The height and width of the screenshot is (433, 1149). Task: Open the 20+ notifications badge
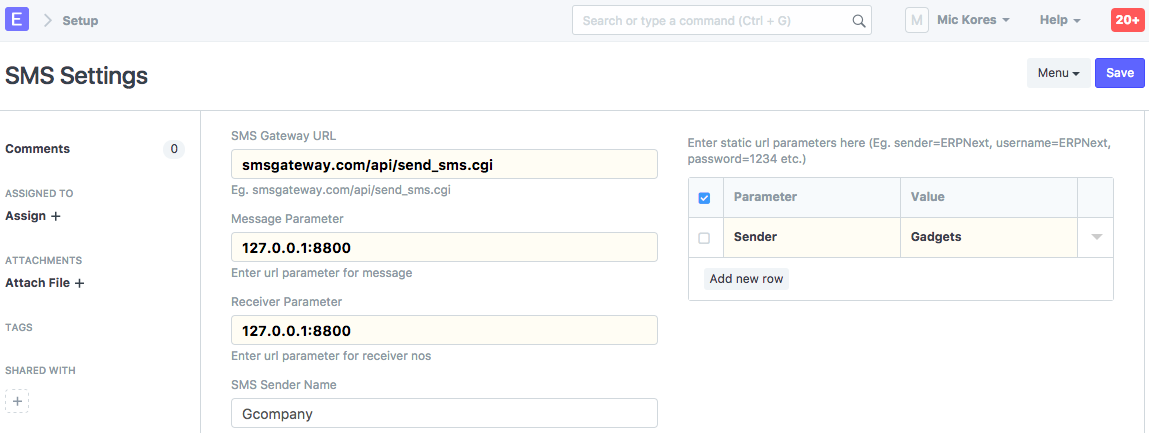tap(1127, 20)
